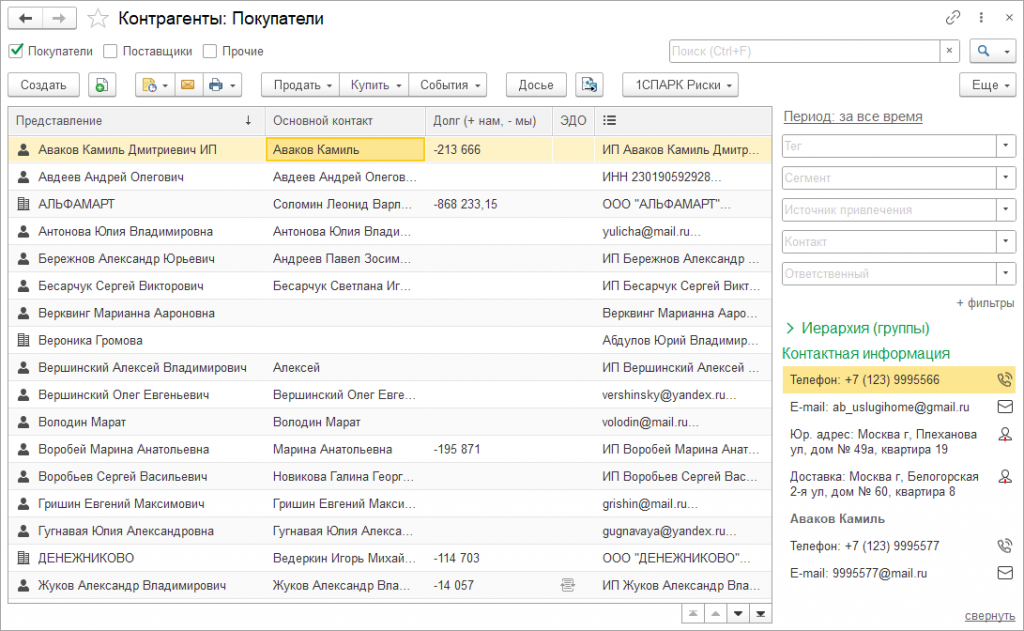
Task: Click the Создать button
Action: (43, 85)
